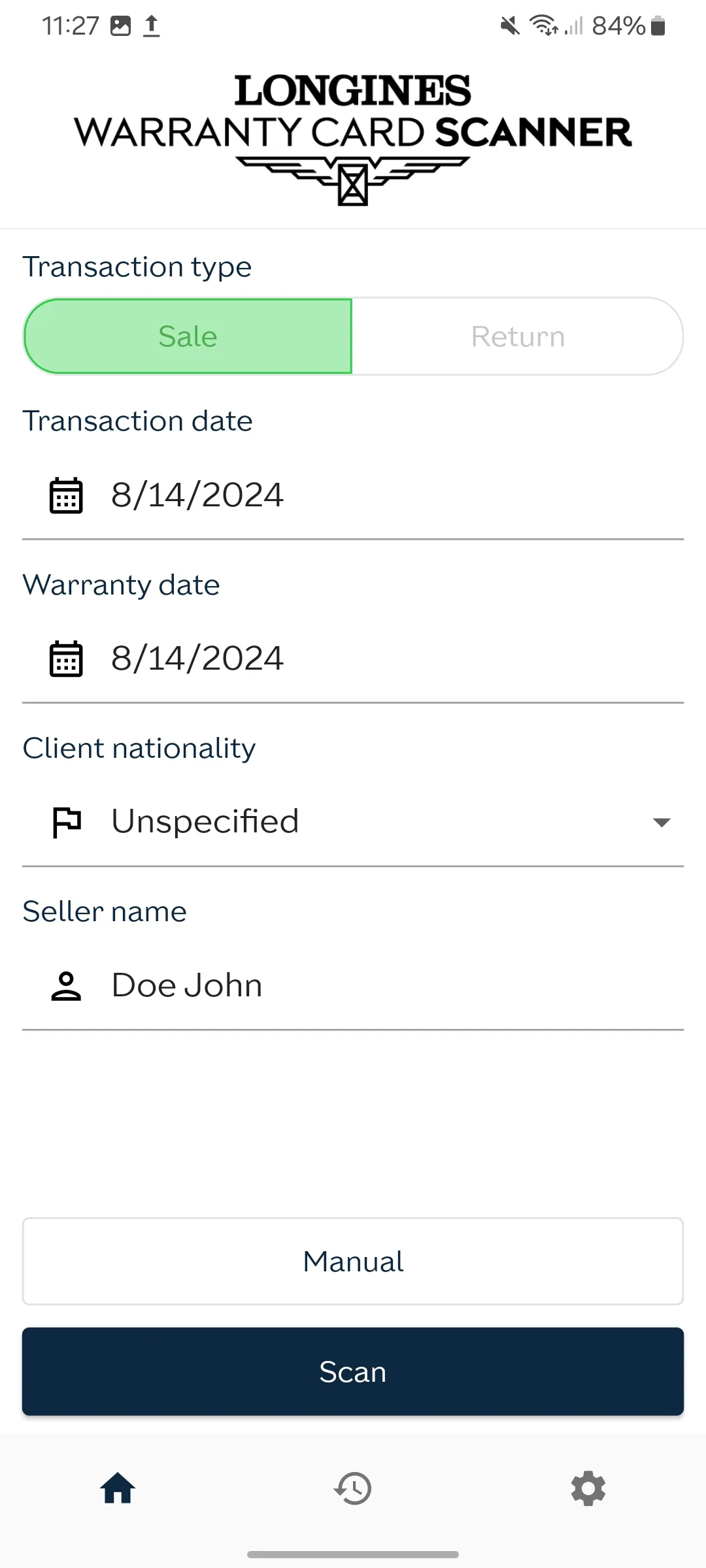Tap the battery indicator in status bar
This screenshot has width=706, height=1568.
click(658, 26)
